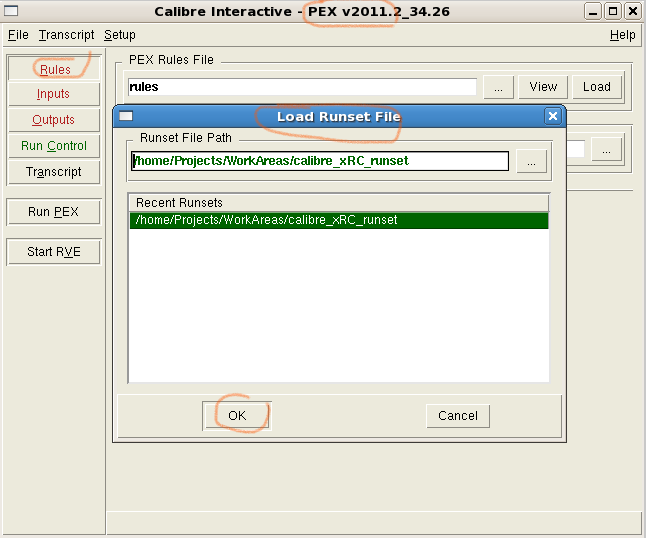Open the Transcript menu

tap(66, 35)
